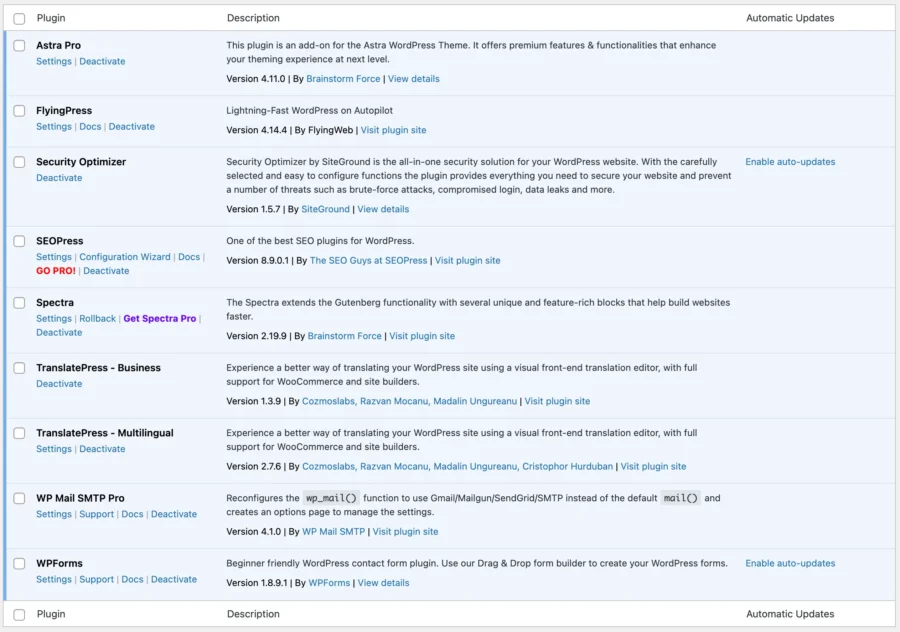Deactivate TranslatePress - Multilingual
Image resolution: width=900 pixels, height=632 pixels.
coord(102,449)
